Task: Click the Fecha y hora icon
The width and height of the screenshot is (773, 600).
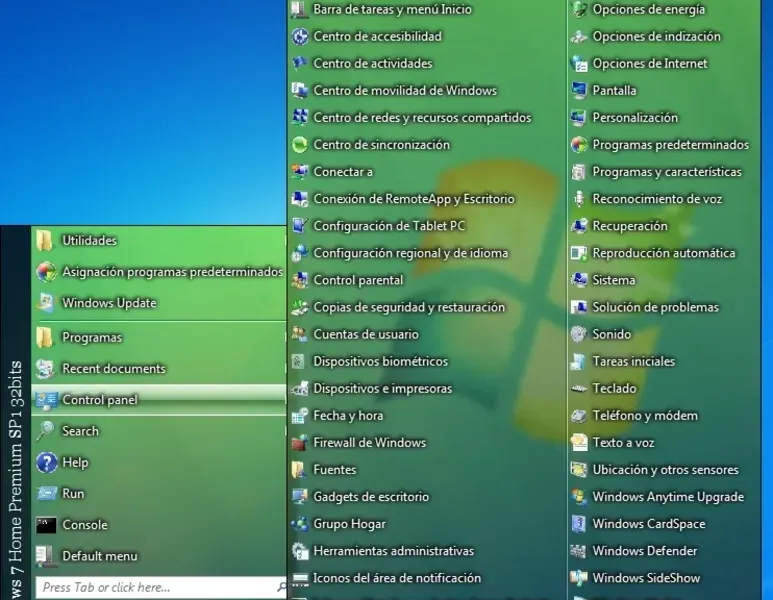Action: click(300, 416)
